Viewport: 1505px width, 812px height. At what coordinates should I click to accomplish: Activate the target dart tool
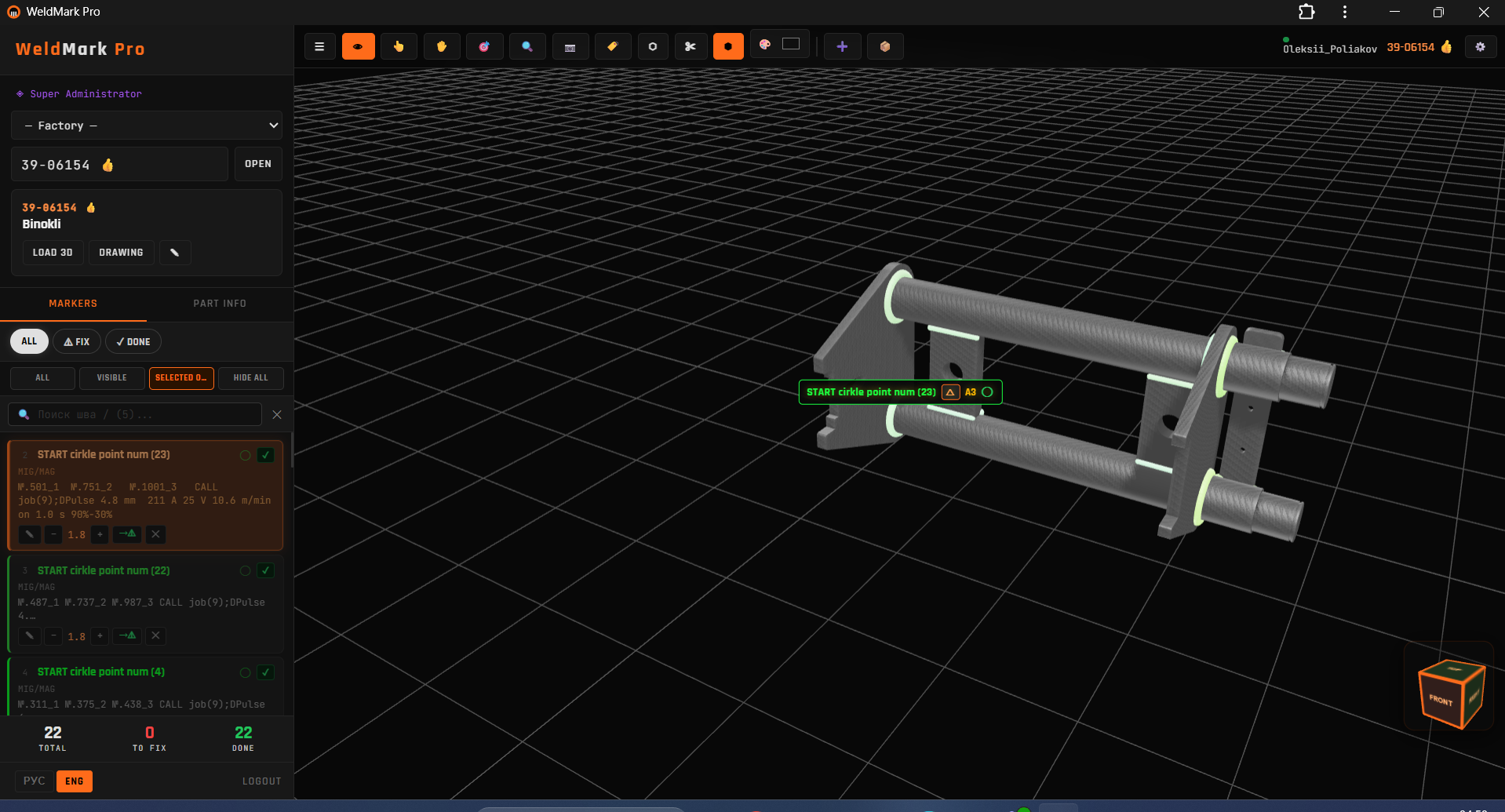point(484,47)
